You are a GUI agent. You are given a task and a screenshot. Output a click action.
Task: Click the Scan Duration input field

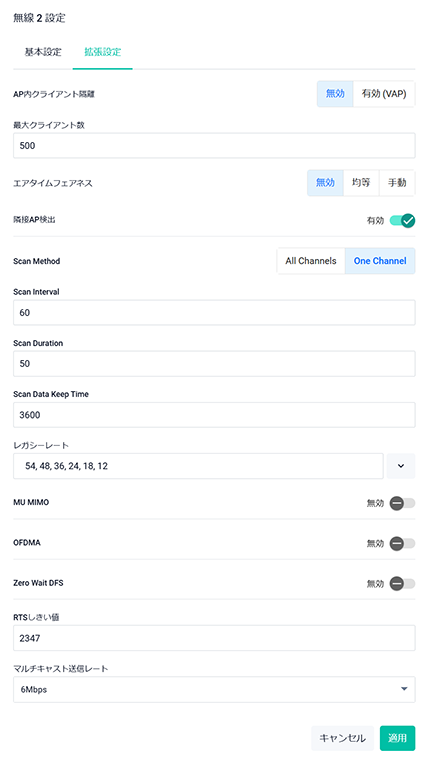[214, 364]
